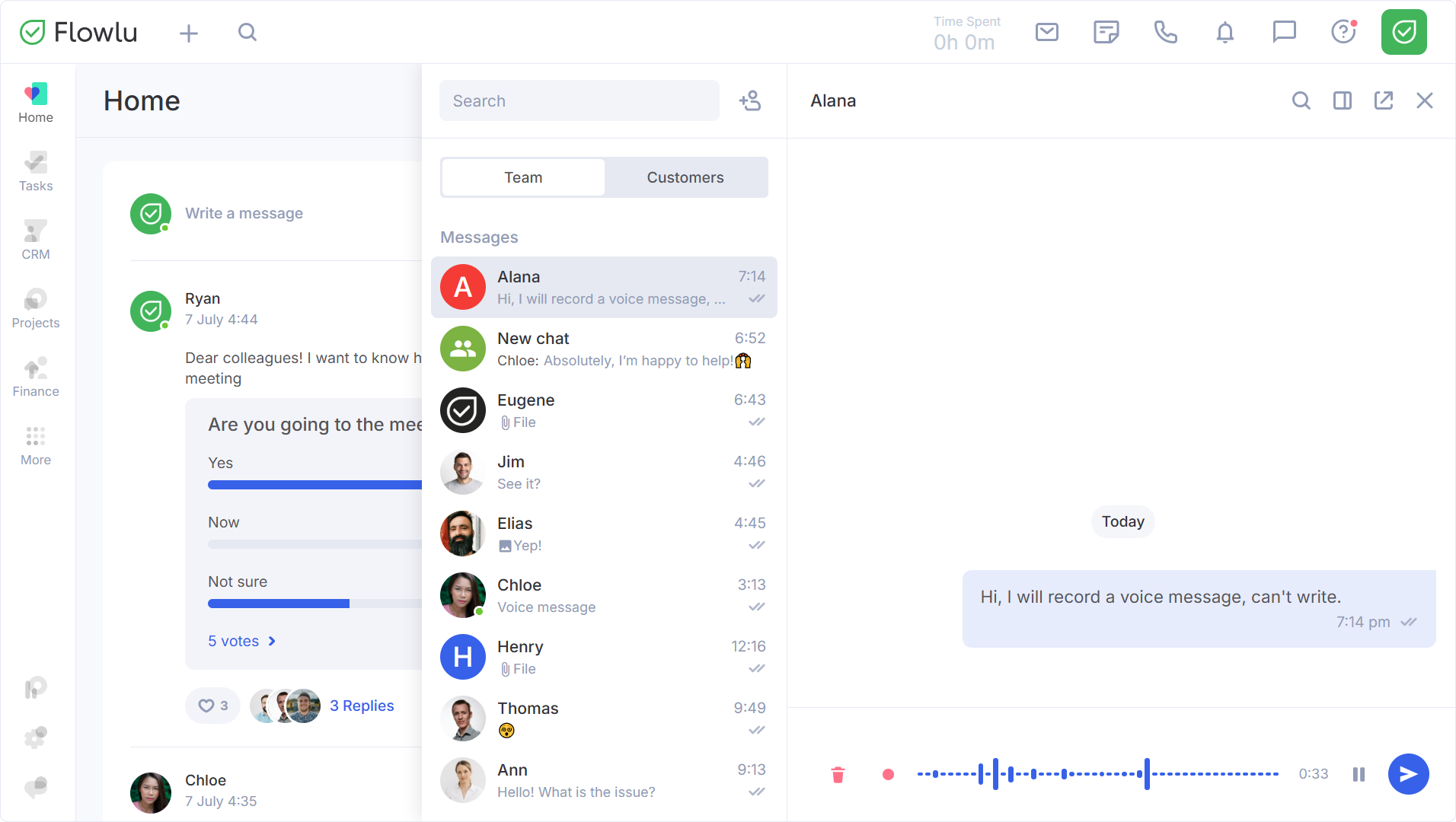The image size is (1456, 822).
Task: Open settings gear icon in sidebar bottom
Action: [36, 737]
